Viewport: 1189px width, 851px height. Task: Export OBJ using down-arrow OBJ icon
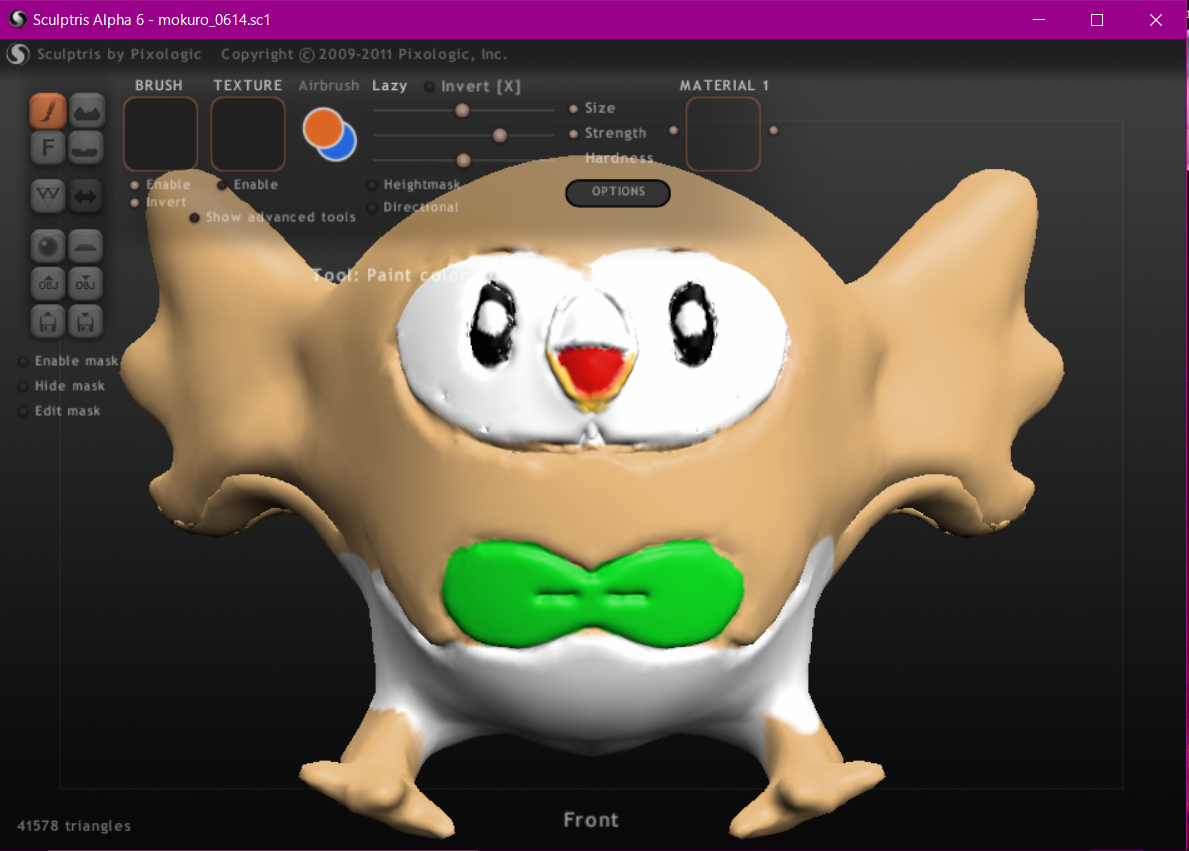(86, 284)
